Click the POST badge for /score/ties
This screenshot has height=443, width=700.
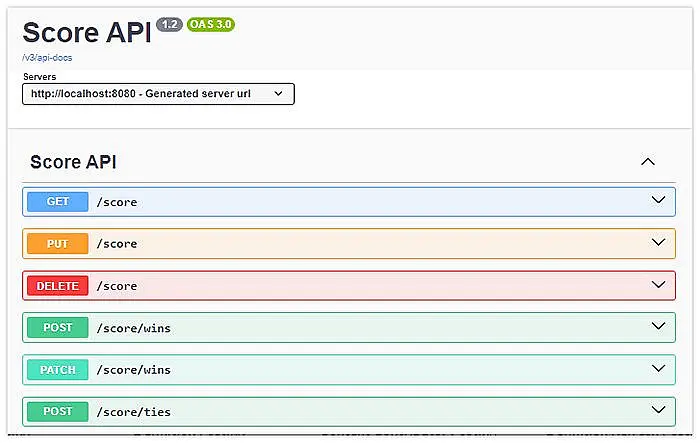[58, 411]
